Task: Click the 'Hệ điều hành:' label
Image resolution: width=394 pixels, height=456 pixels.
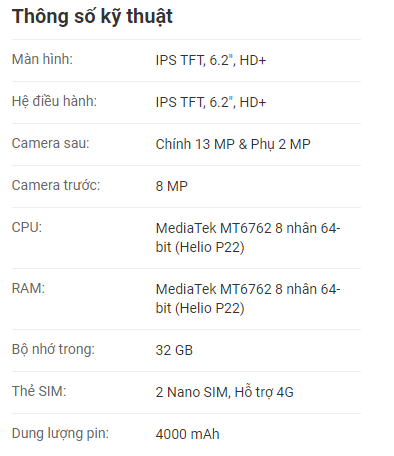Action: click(x=54, y=101)
